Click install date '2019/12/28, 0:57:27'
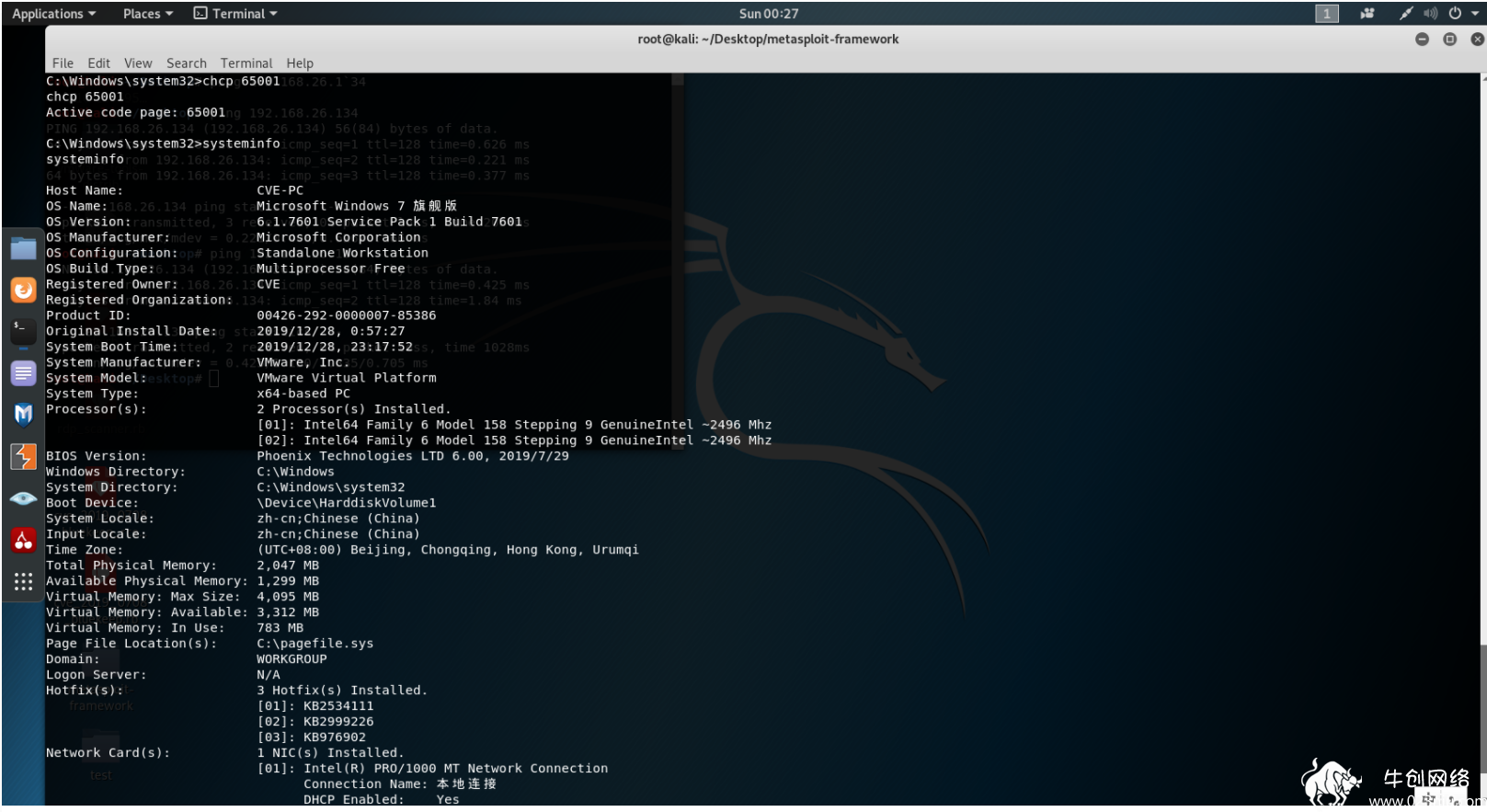Screen dimensions: 1487x812 click(x=331, y=331)
